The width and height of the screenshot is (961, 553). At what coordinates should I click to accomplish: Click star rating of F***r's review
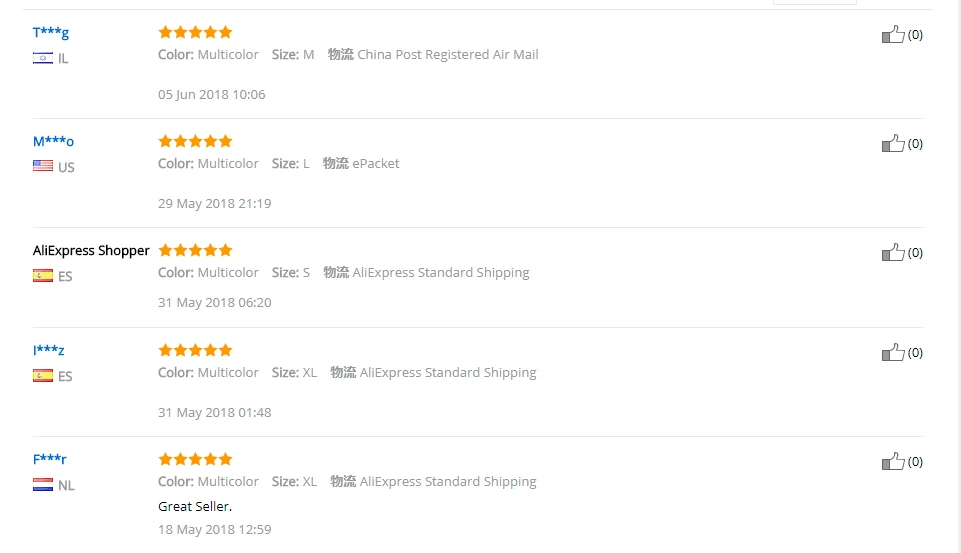pos(196,459)
